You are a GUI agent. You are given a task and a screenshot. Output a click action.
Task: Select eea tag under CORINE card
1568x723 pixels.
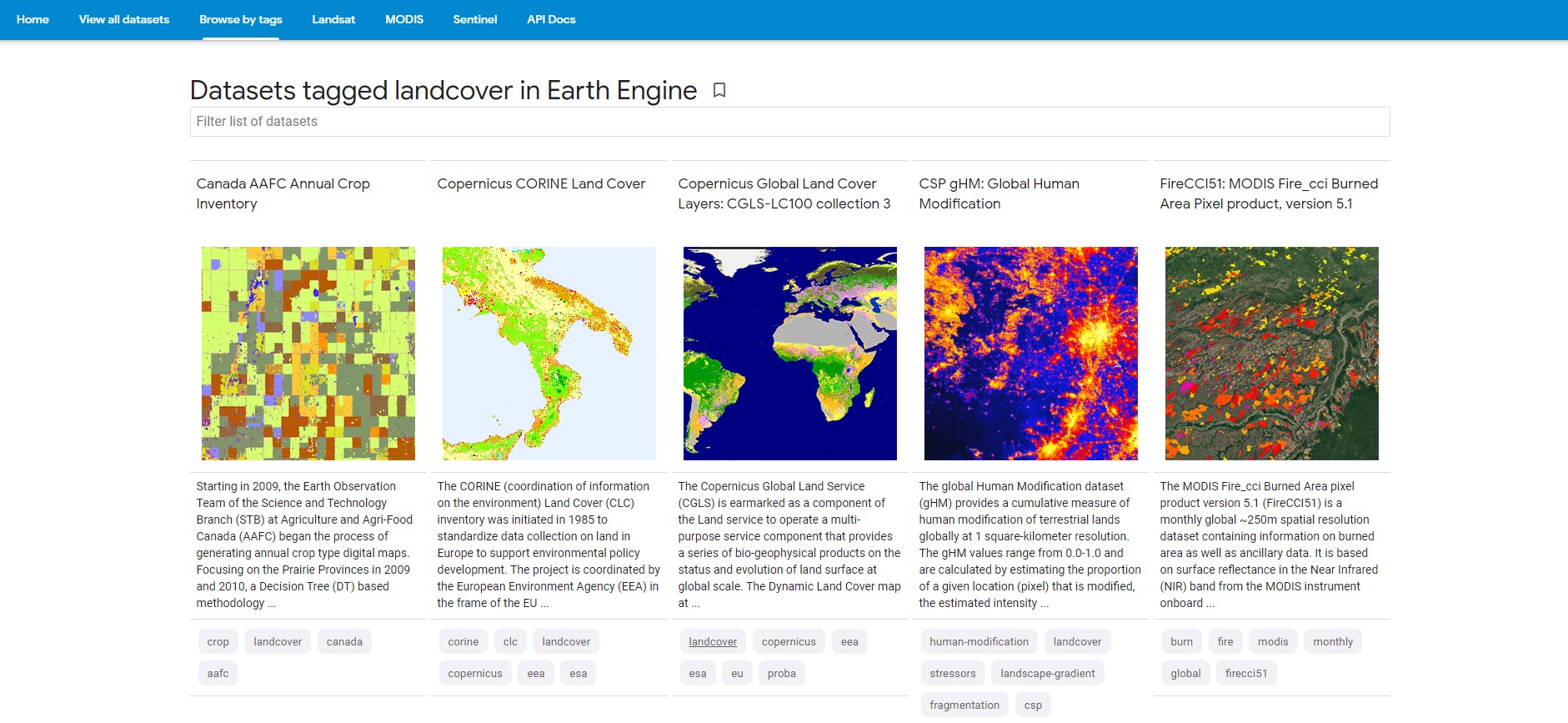[536, 673]
